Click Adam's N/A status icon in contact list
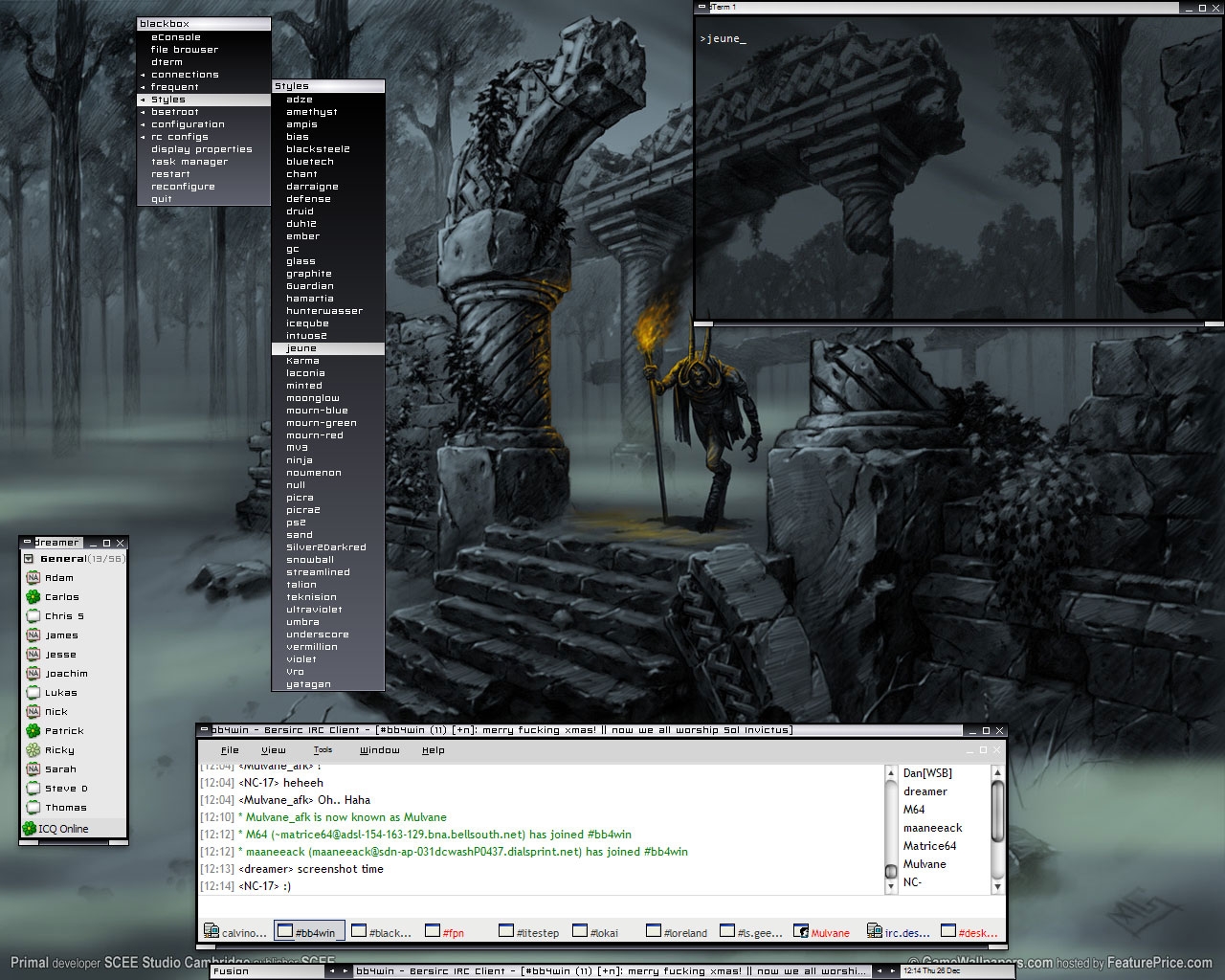The height and width of the screenshot is (980, 1225). [33, 578]
